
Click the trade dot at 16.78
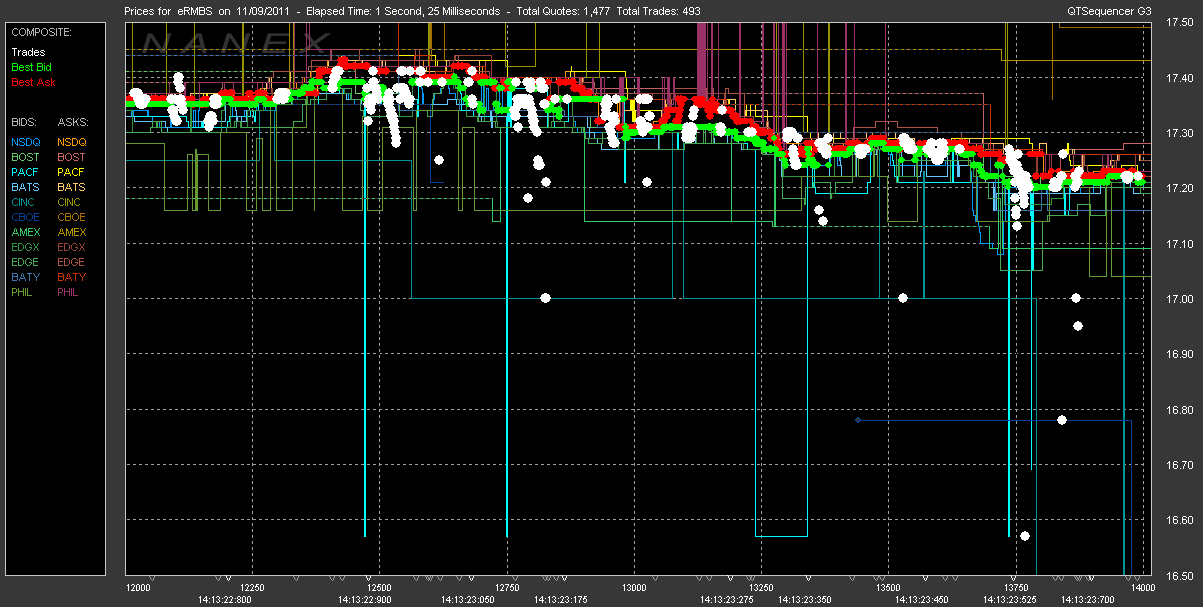click(1062, 420)
